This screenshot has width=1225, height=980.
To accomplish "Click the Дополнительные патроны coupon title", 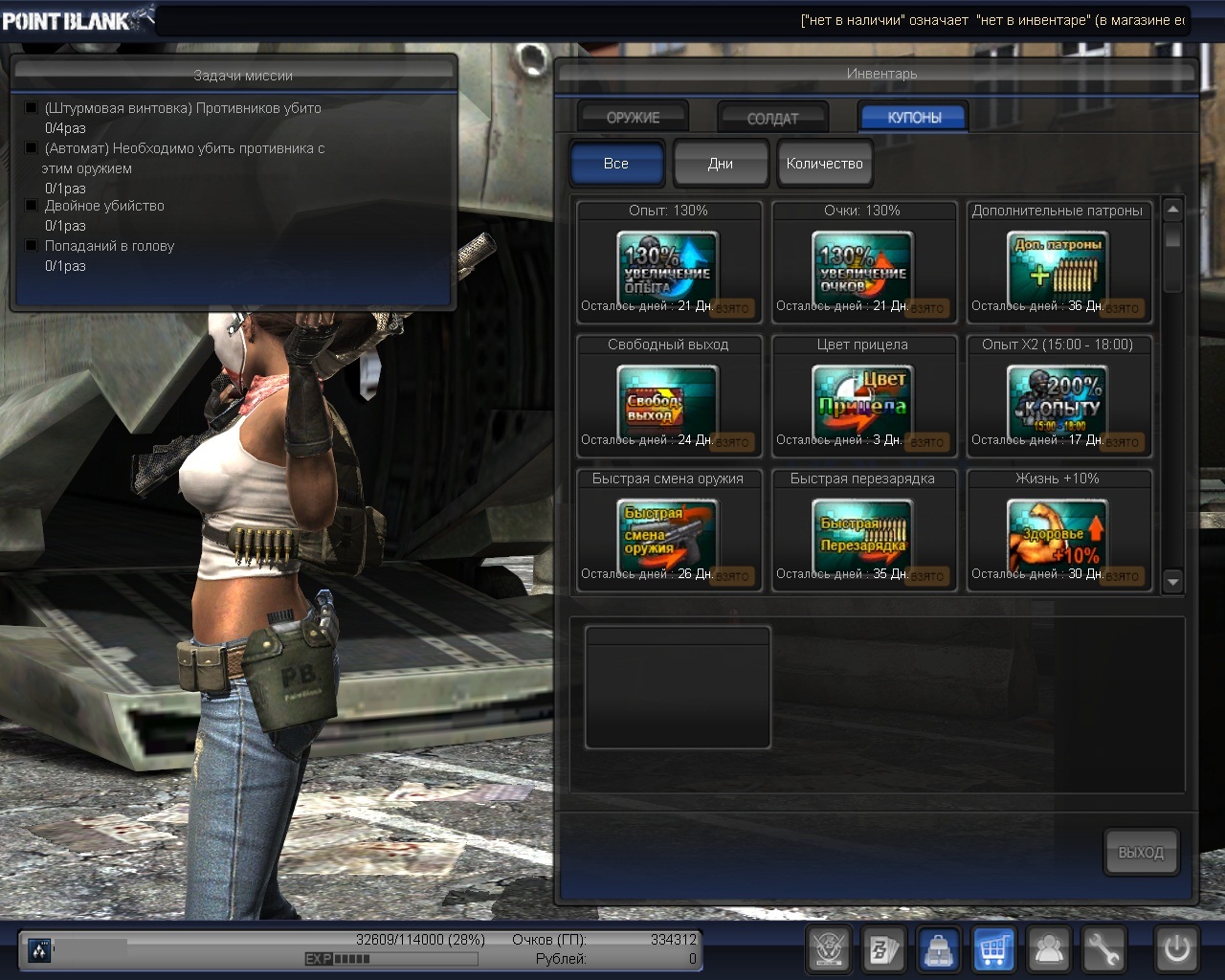I will [1058, 211].
